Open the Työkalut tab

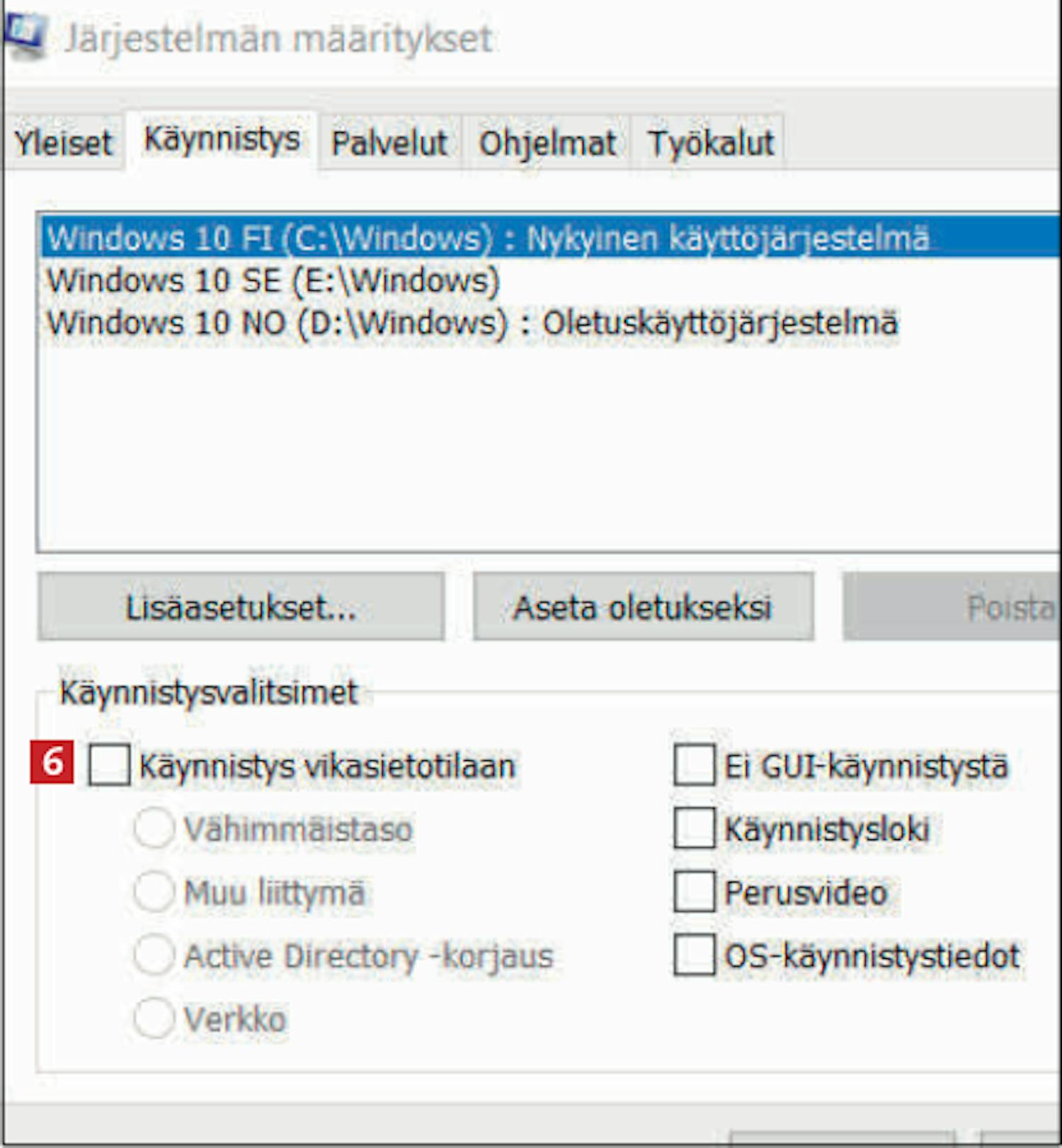710,143
